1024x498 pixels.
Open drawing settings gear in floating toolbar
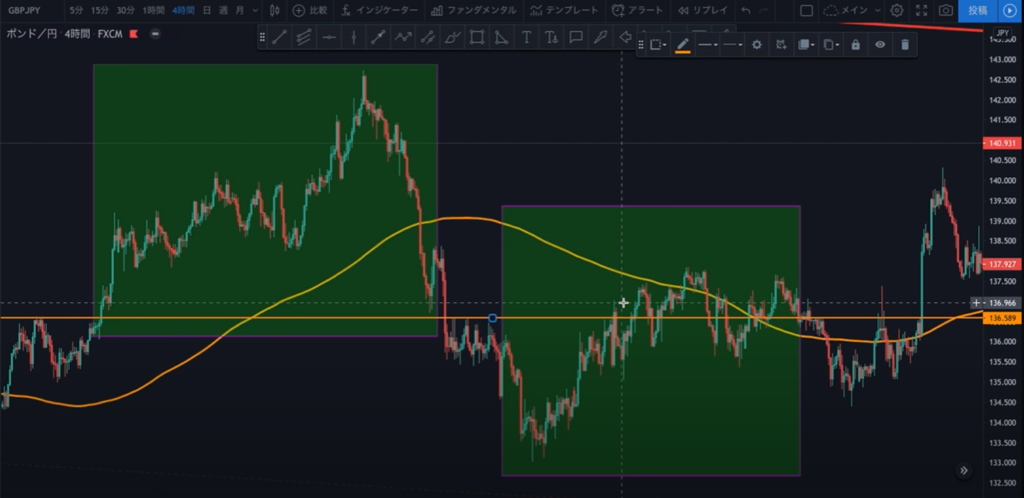coord(757,45)
